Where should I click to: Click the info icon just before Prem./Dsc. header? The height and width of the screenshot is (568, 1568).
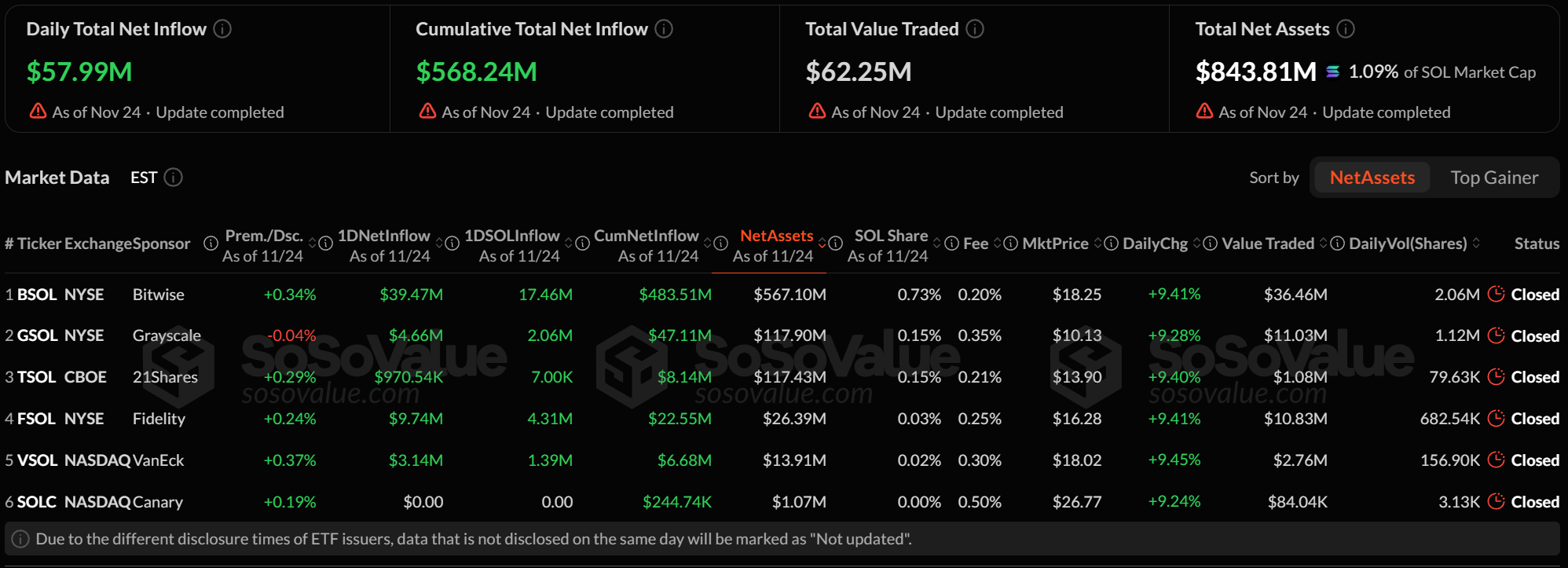click(211, 244)
